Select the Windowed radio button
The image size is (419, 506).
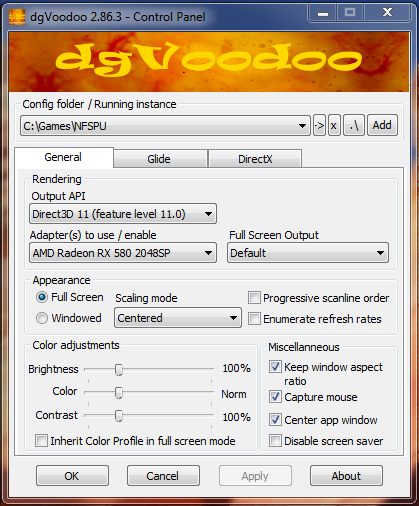tap(42, 318)
